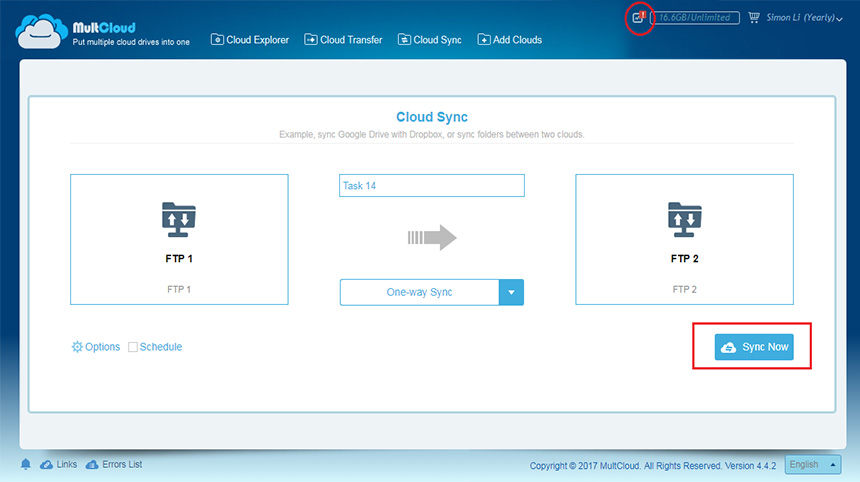860x482 pixels.
Task: Click the Sync Now button
Action: [754, 347]
